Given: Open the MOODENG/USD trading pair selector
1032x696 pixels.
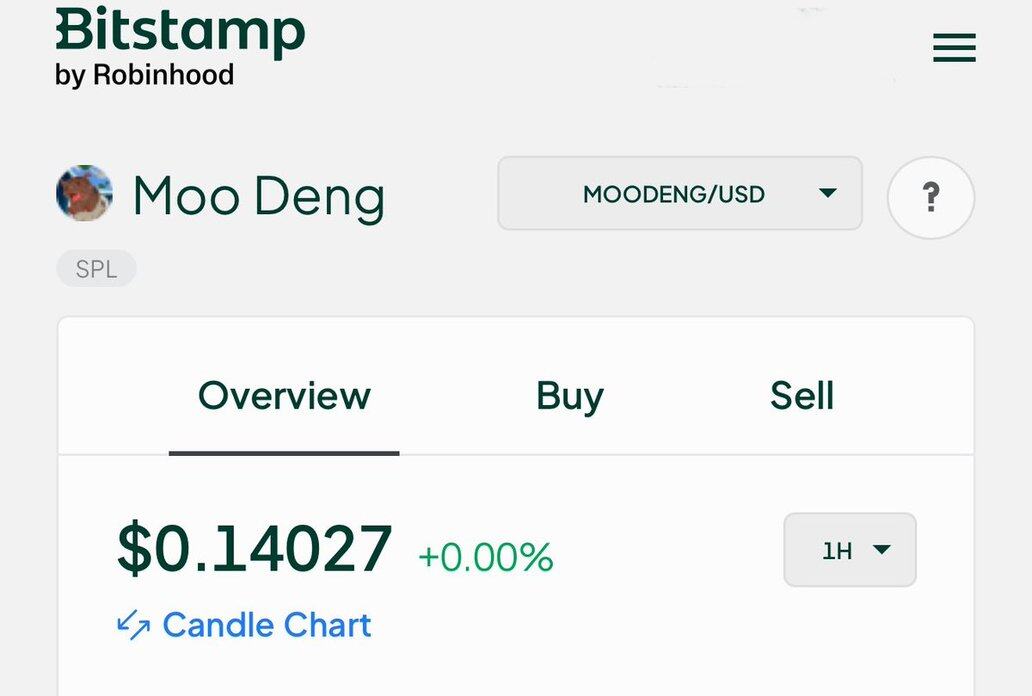Looking at the screenshot, I should (x=680, y=193).
